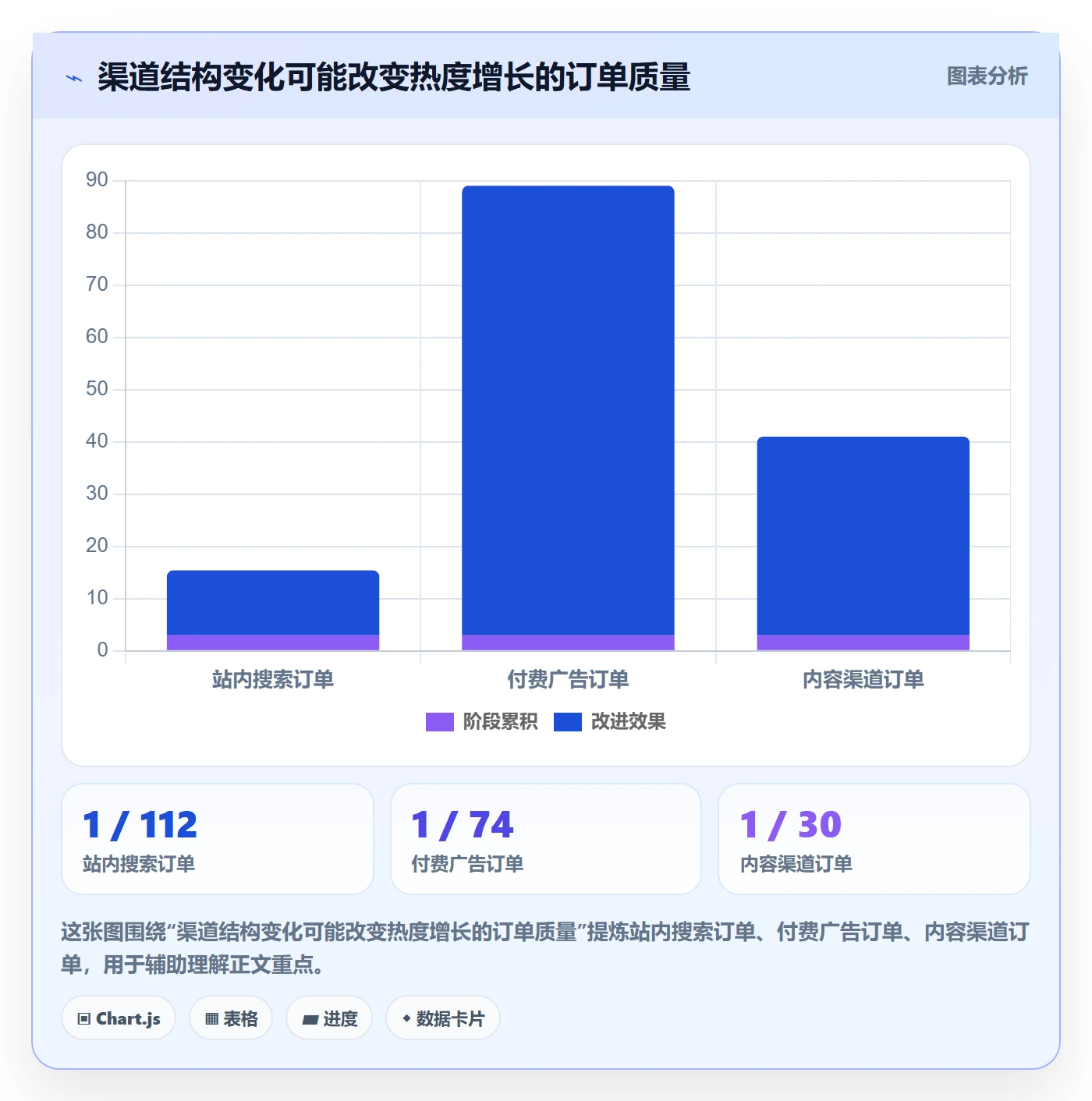Click the blue bar for 付费广告订单
This screenshot has height=1101, width=1092.
(568, 410)
